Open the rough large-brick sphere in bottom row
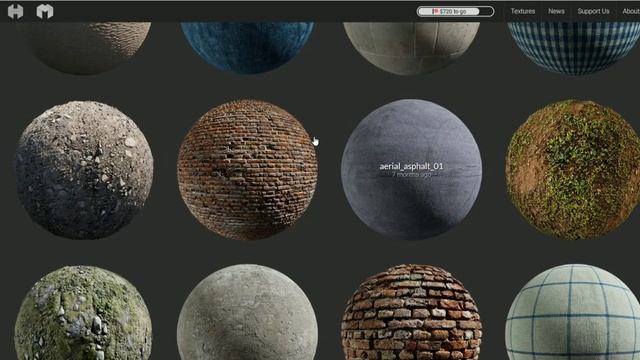Viewport: 640px width, 360px height. point(411,312)
